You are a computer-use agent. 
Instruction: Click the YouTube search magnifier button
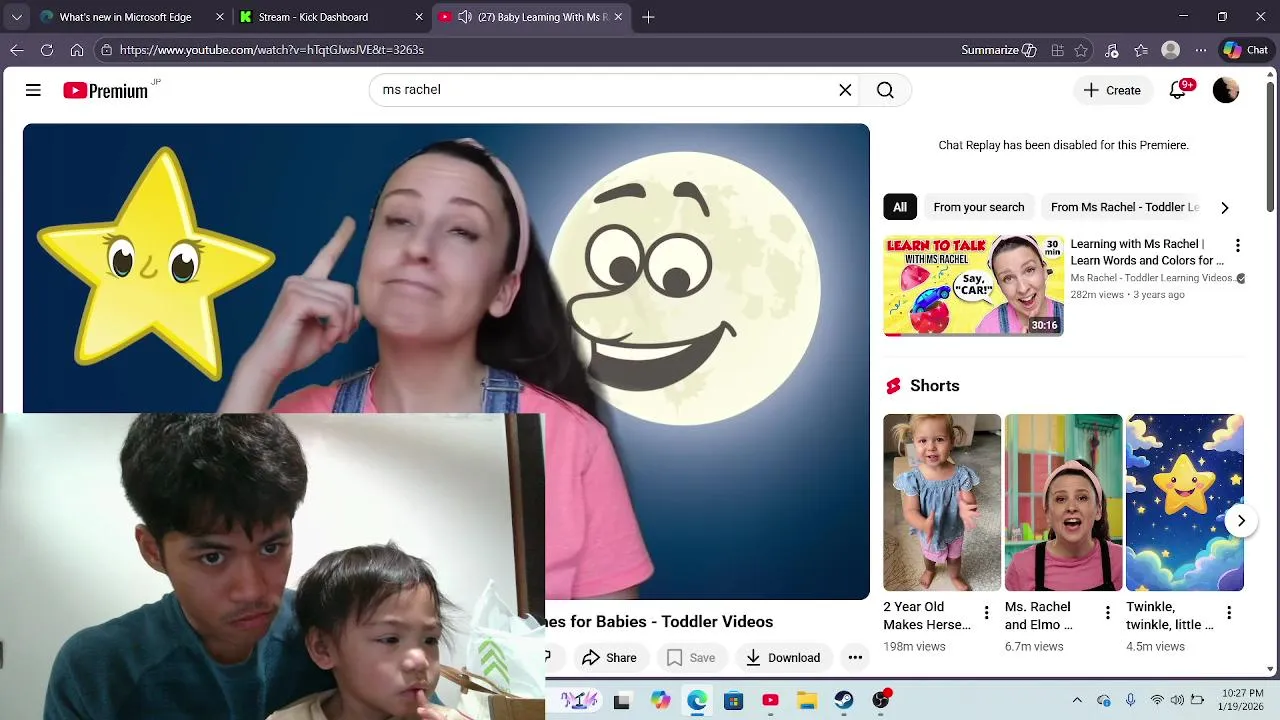click(885, 90)
